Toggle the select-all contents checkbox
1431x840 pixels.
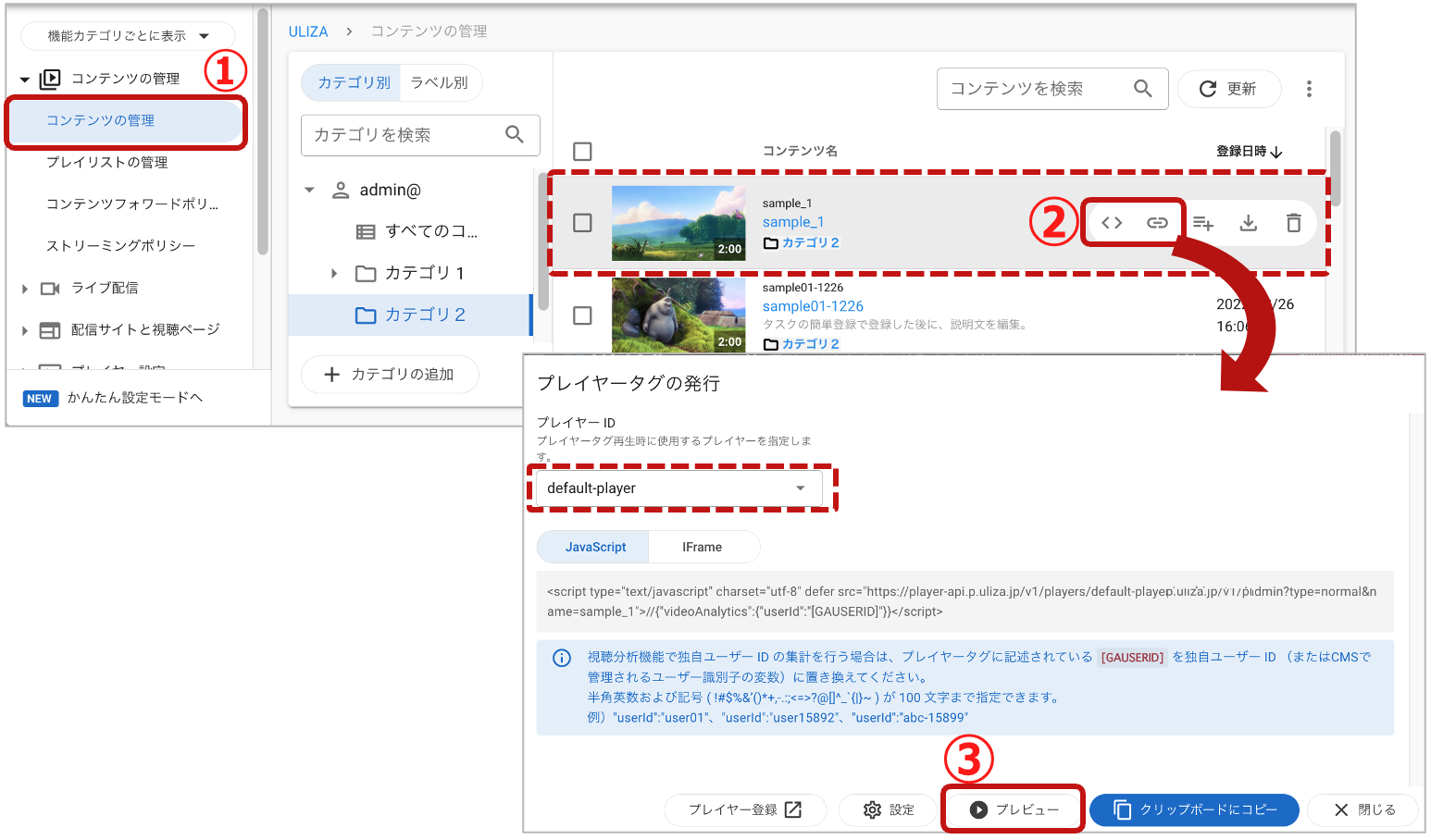pyautogui.click(x=582, y=152)
